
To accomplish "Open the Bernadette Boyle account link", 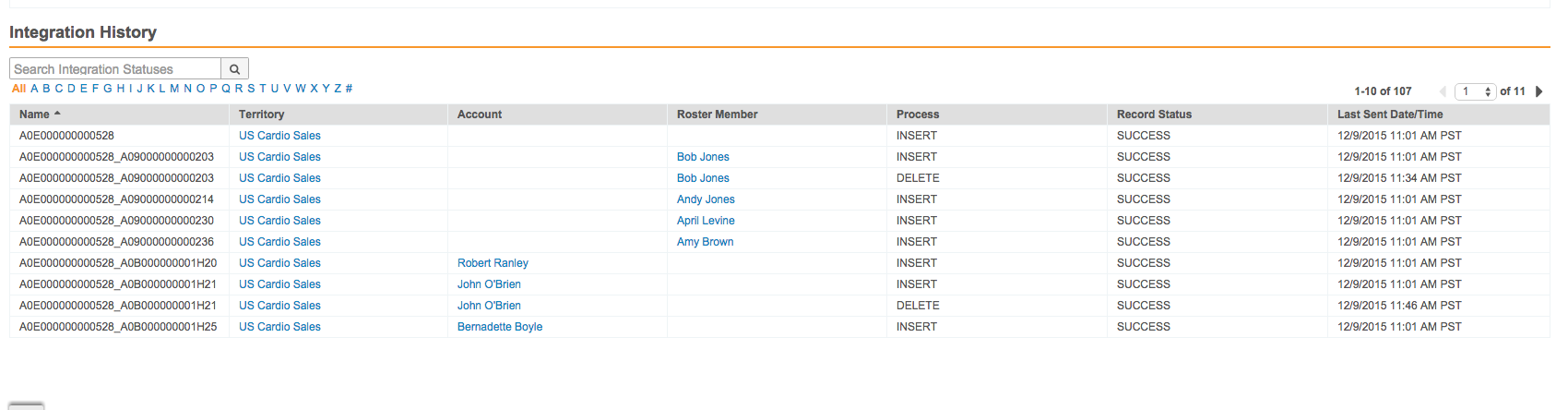I will point(500,327).
